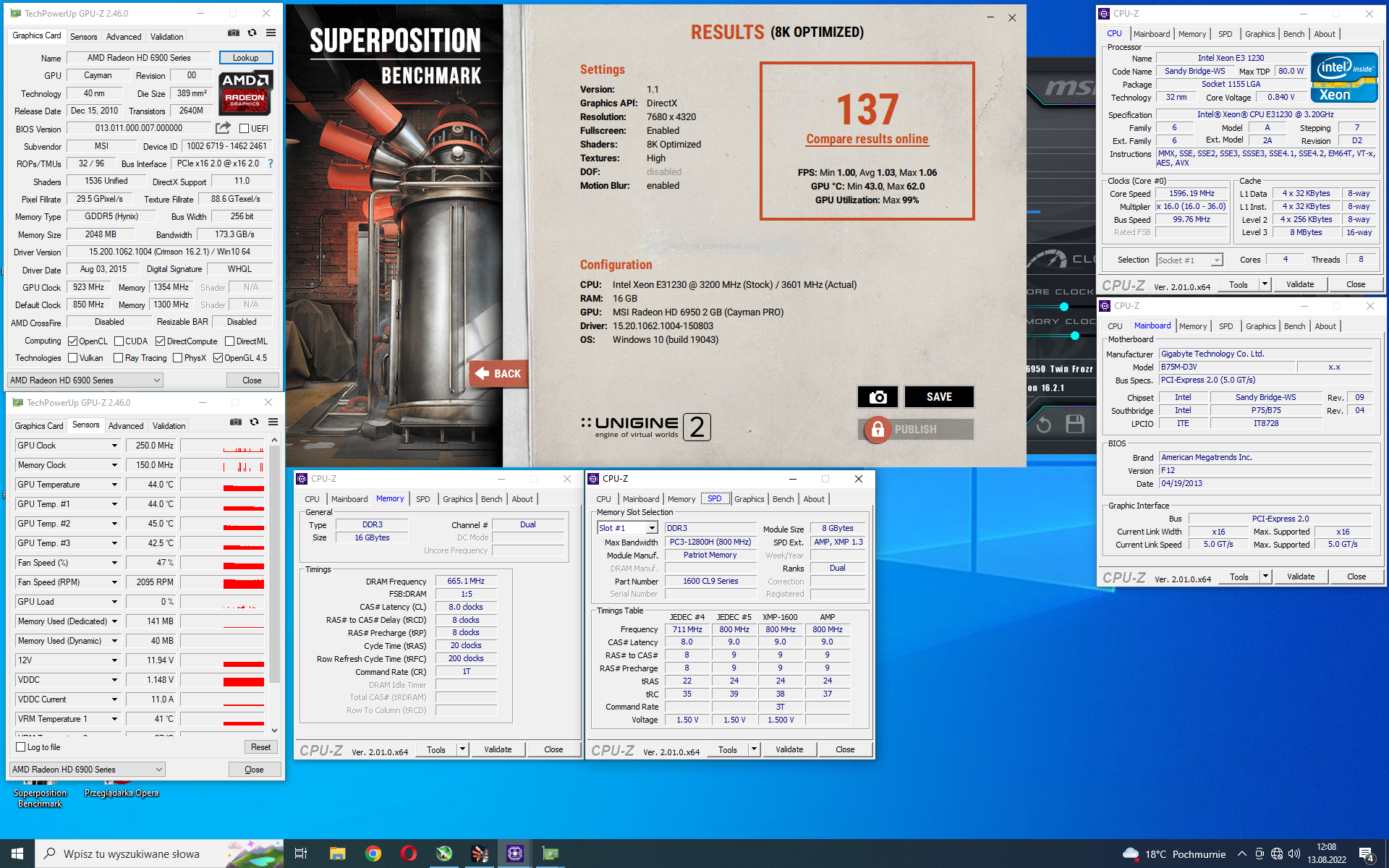The image size is (1389, 868).
Task: Adjust the Afterburner memory clock slider
Action: click(x=1074, y=336)
